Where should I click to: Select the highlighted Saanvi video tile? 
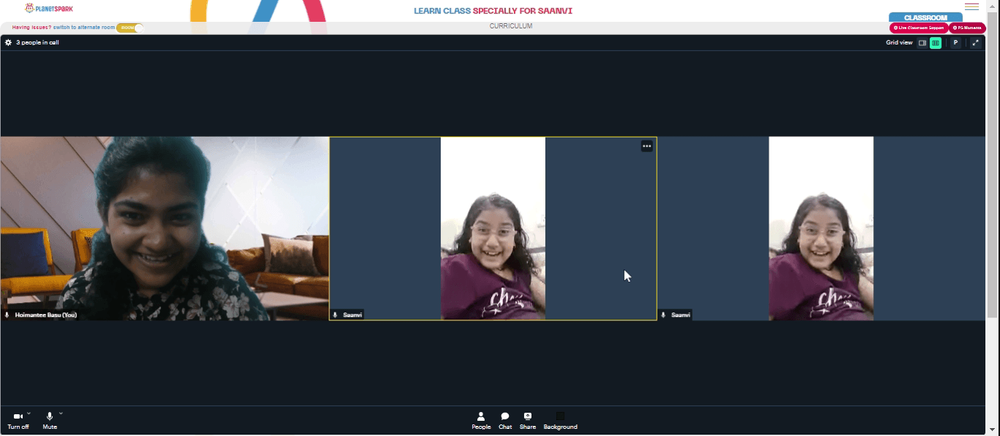click(493, 228)
